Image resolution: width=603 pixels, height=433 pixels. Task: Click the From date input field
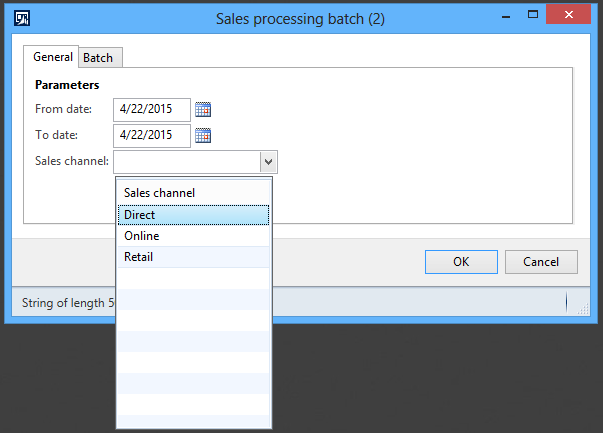(x=152, y=109)
